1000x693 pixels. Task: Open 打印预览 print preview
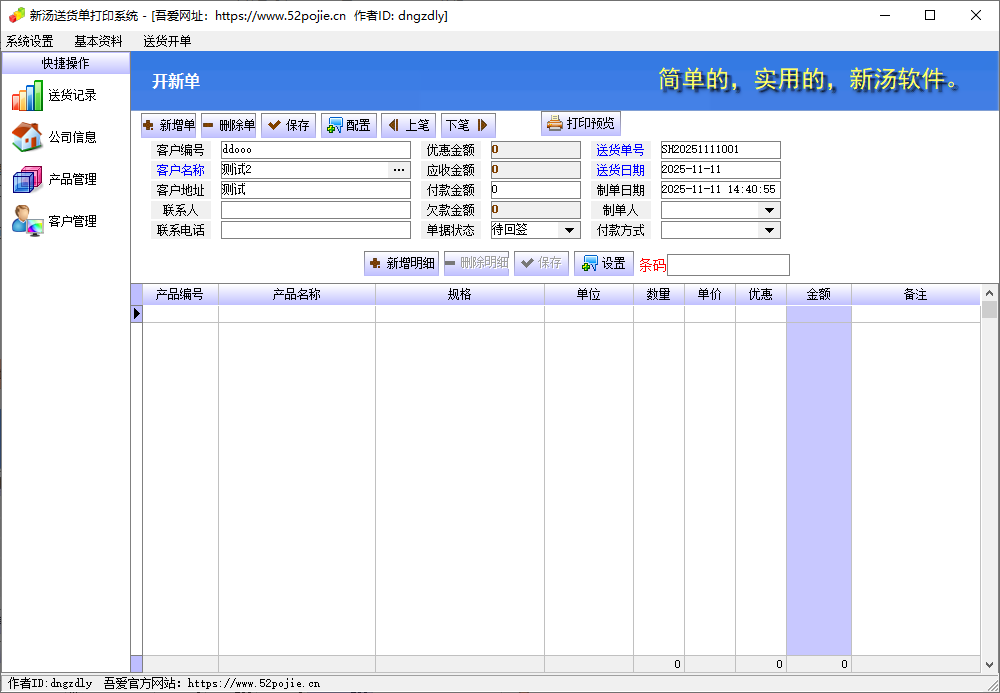[x=581, y=123]
